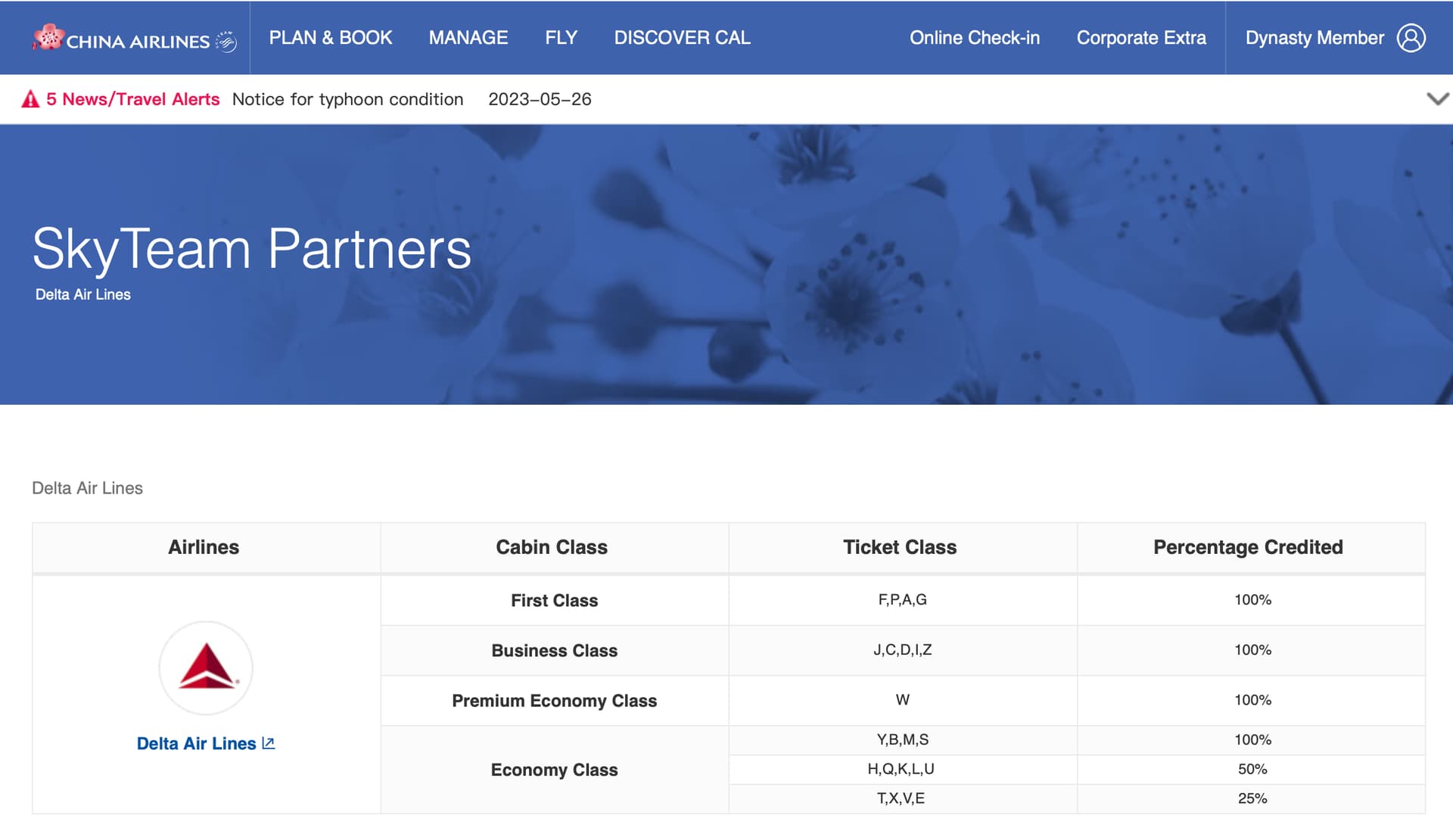Go to Online Check-in

tap(974, 38)
